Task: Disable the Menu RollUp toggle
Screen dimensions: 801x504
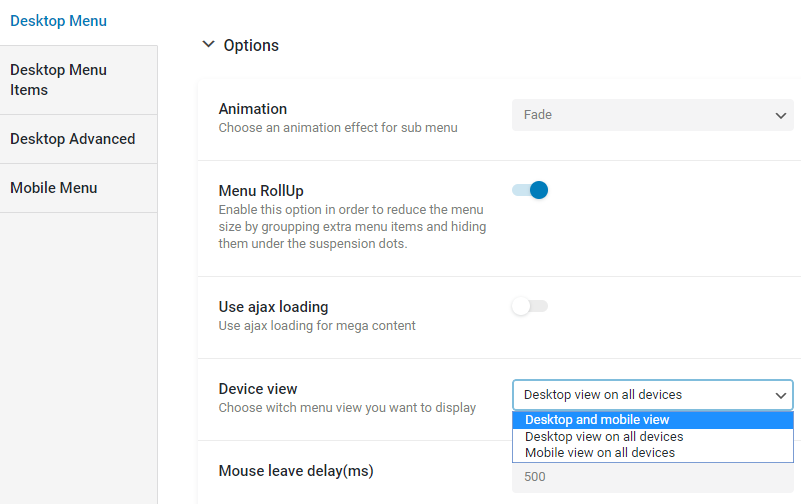Action: click(x=530, y=190)
